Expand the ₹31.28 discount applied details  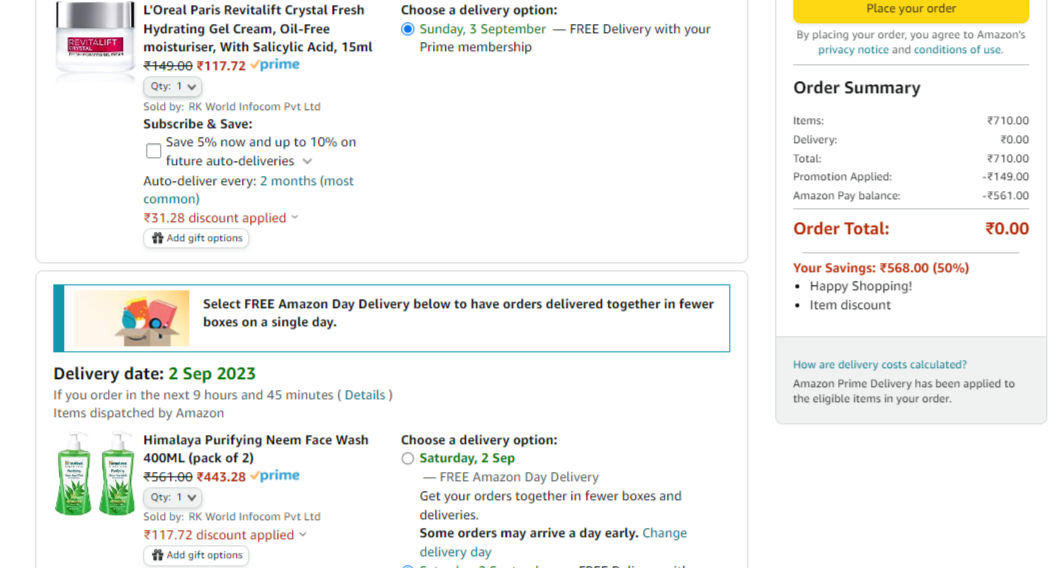click(221, 218)
